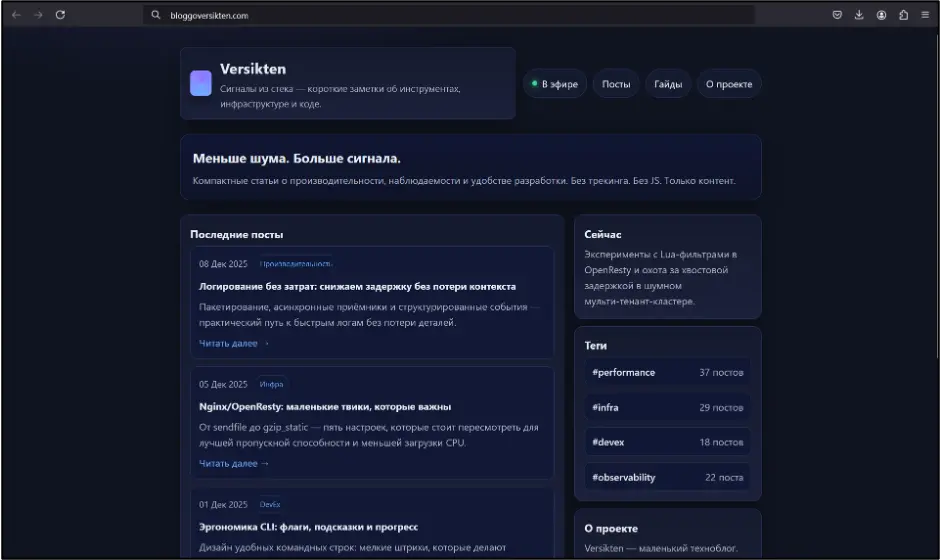
Task: Click the '01 Дек 2025' date
Action: 223,504
